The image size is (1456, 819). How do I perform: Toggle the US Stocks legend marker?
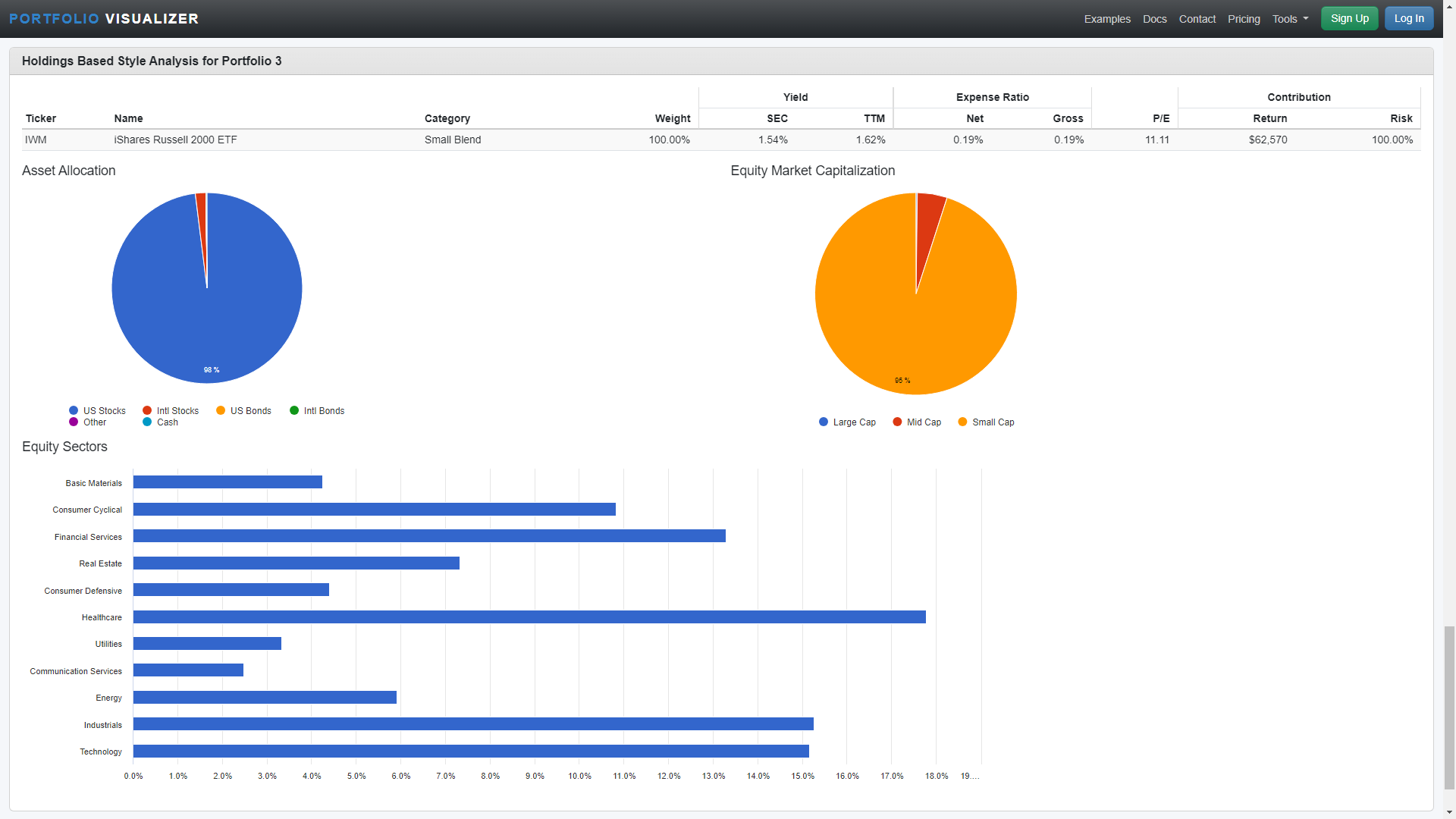click(74, 410)
